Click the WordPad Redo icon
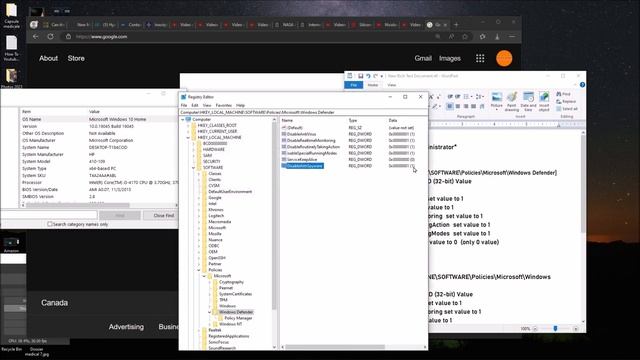The width and height of the screenshot is (640, 360). tap(376, 76)
